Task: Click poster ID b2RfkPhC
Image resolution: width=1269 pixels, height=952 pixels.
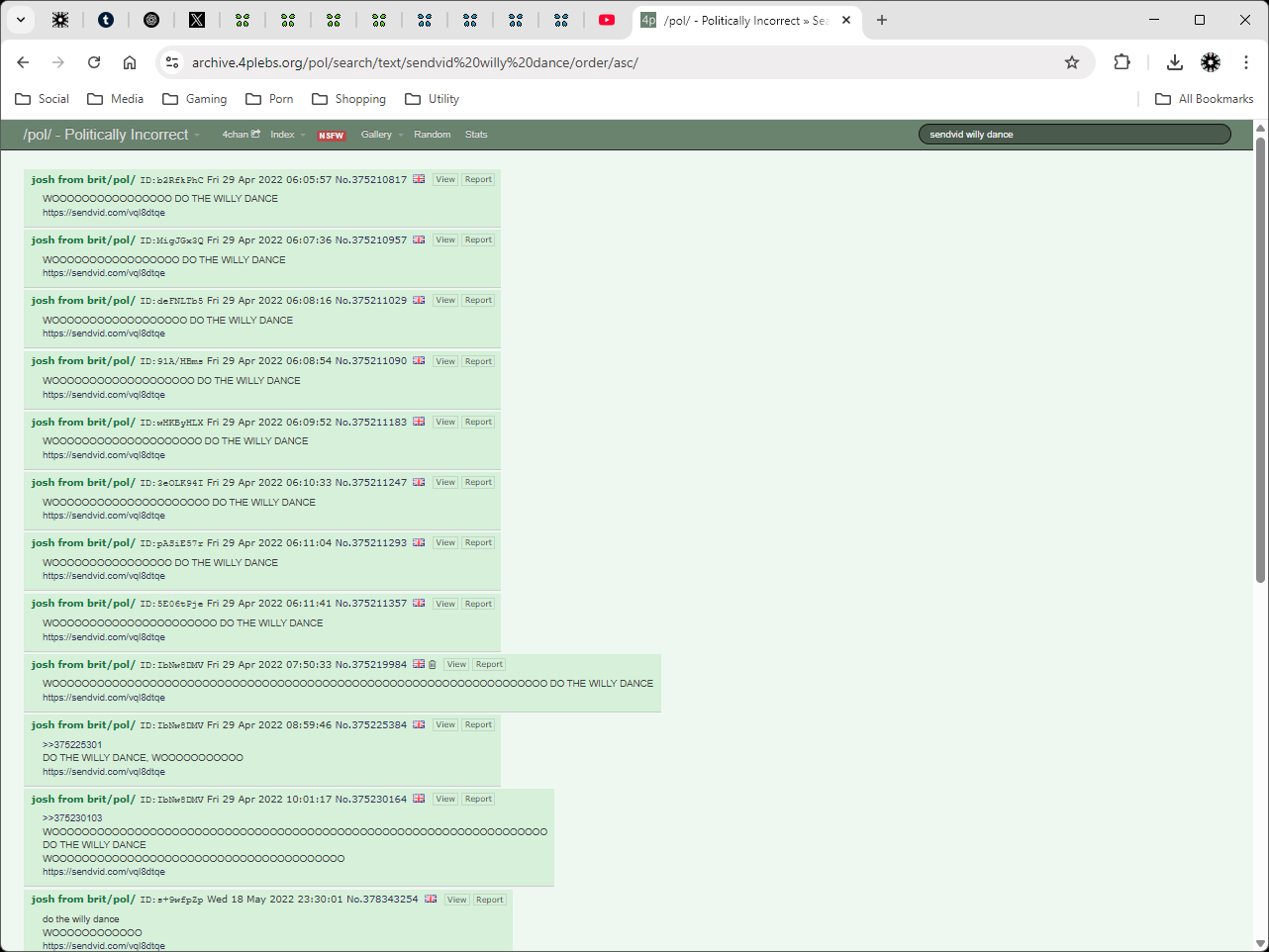Action: (x=171, y=180)
